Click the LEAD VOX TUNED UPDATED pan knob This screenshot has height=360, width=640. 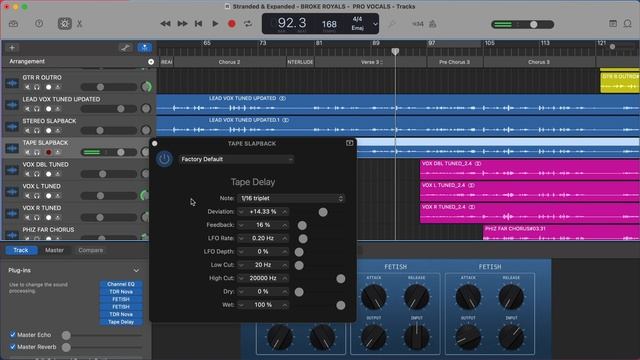(146, 109)
